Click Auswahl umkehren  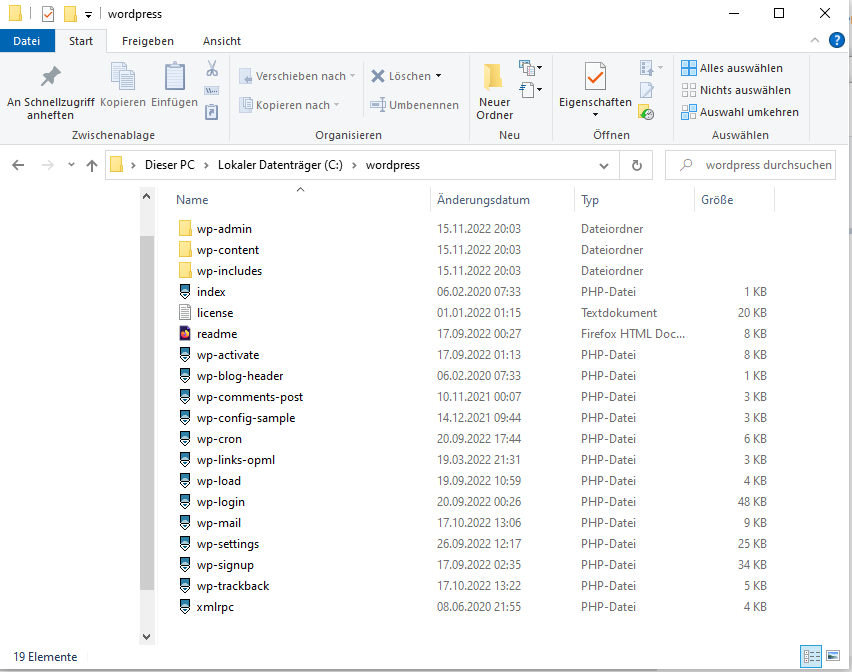coord(740,112)
